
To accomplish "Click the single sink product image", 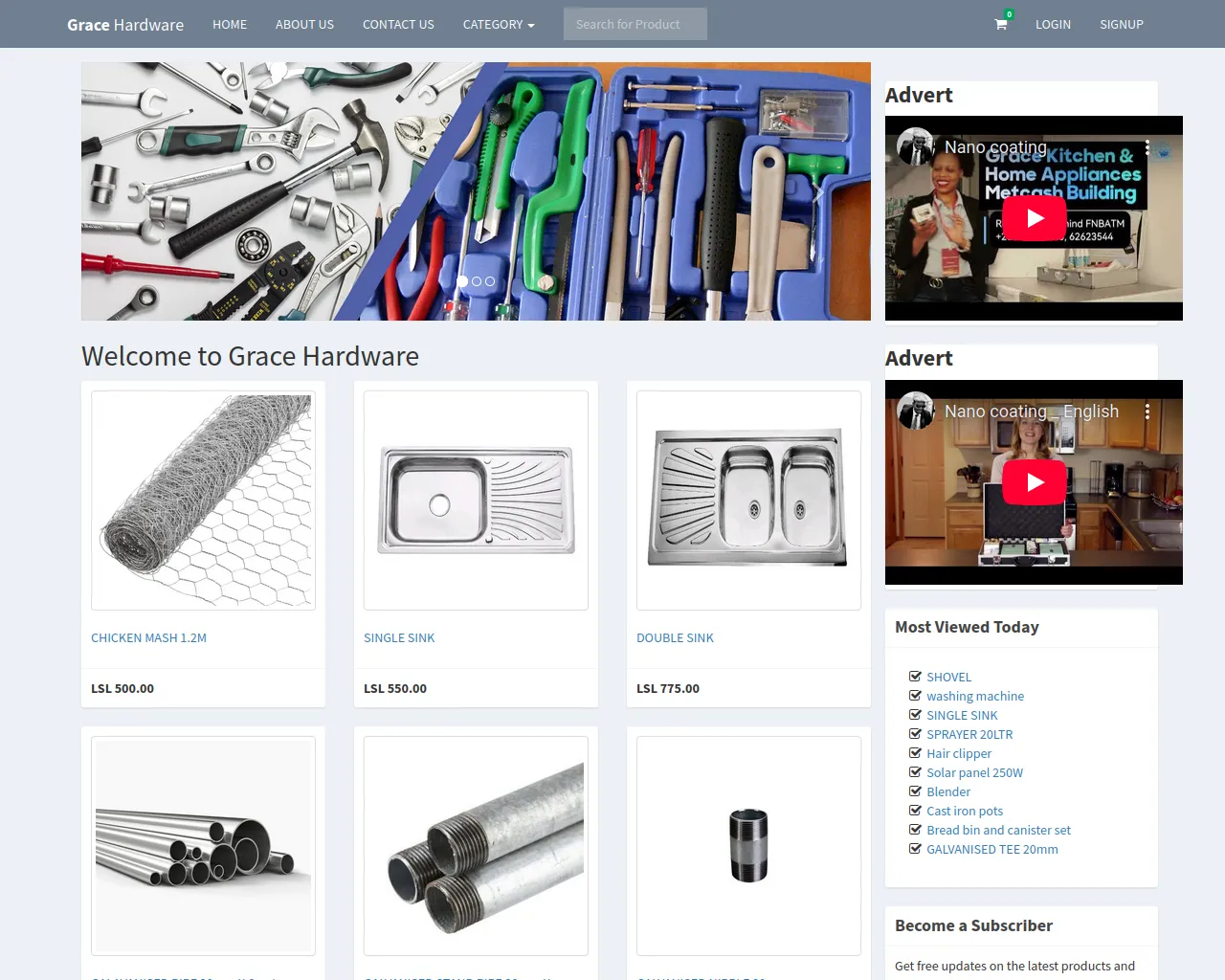I will 476,501.
